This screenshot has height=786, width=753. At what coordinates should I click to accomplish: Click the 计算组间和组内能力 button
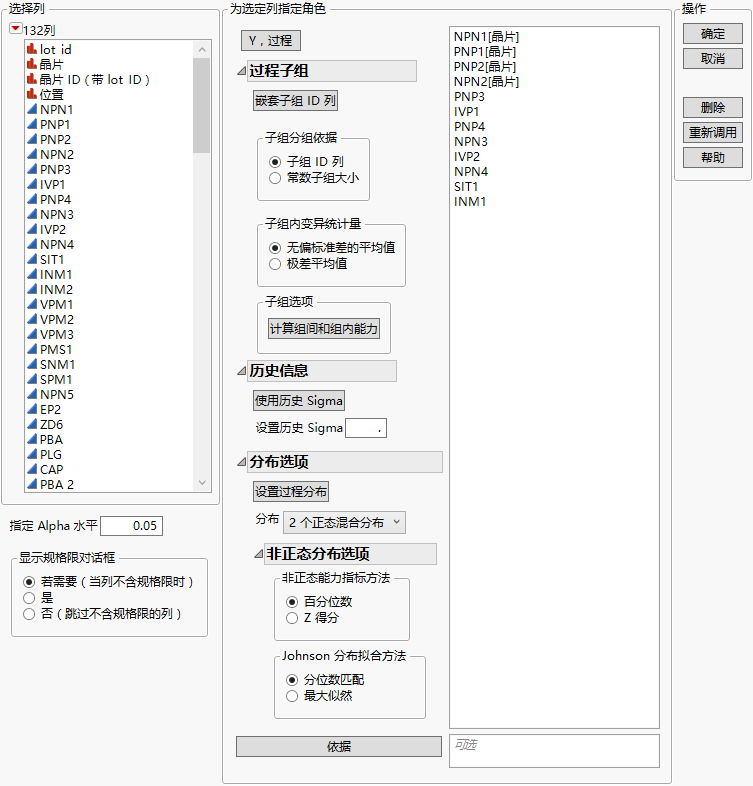[x=324, y=329]
